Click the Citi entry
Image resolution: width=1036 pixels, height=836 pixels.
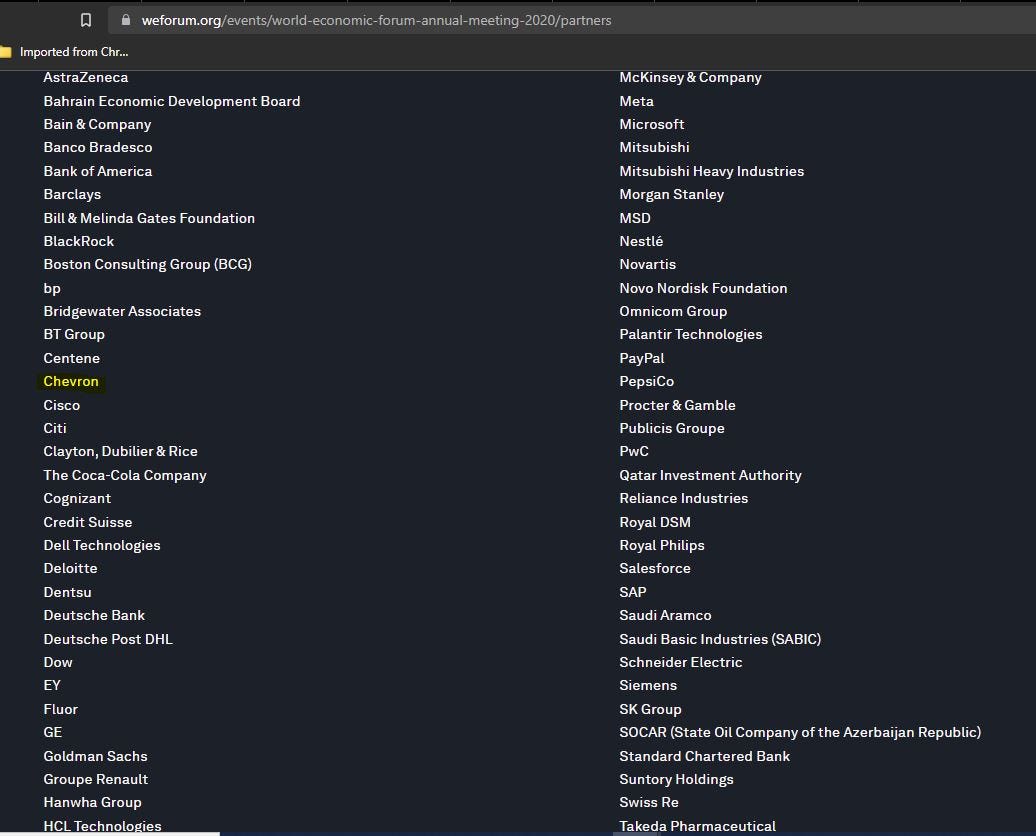click(x=55, y=428)
